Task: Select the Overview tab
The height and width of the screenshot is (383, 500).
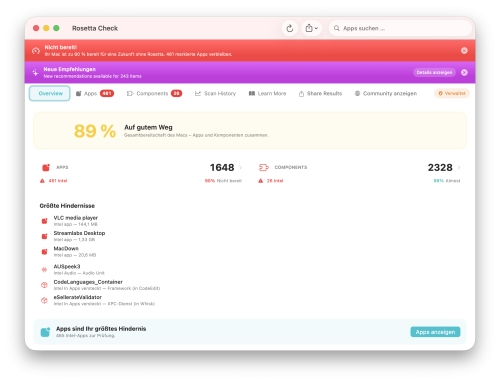Action: point(50,93)
